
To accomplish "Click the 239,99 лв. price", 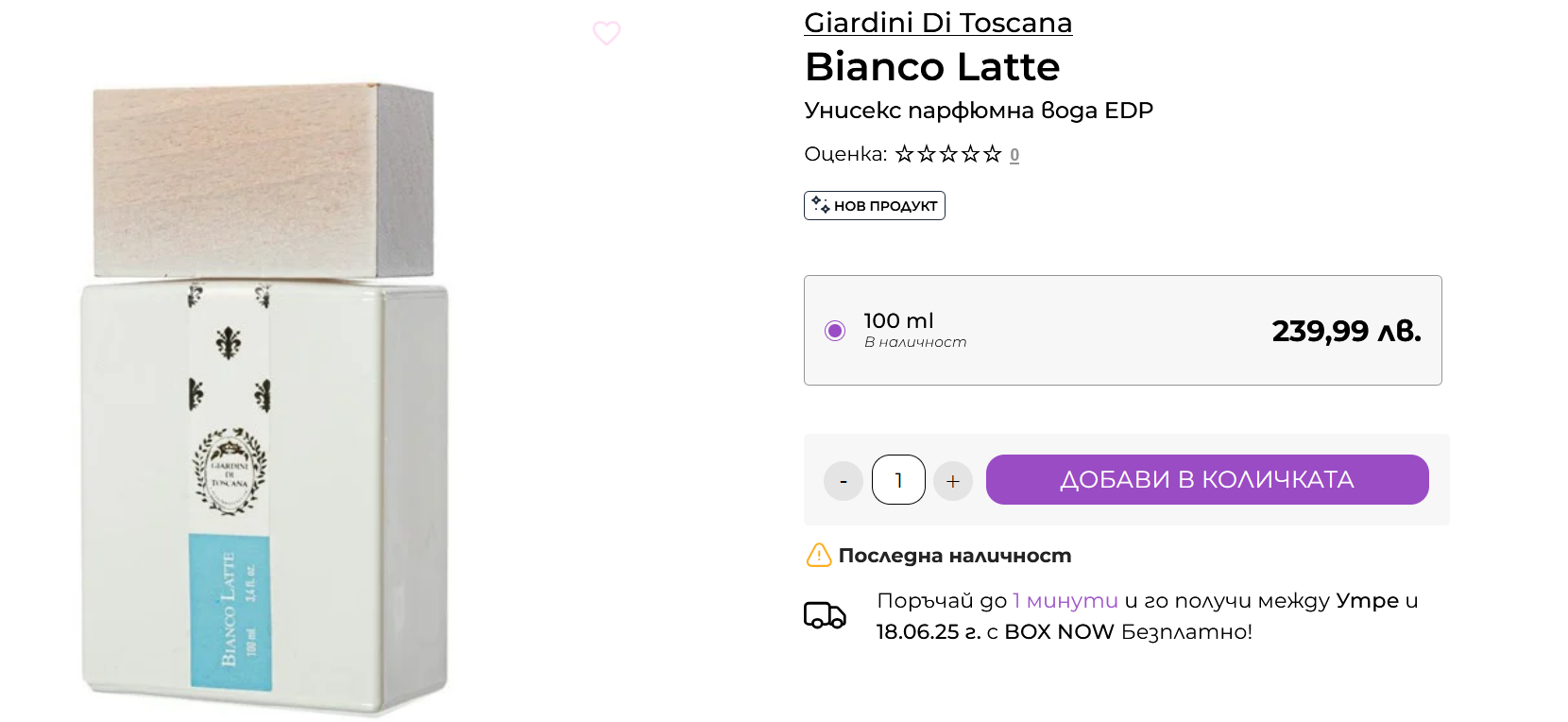I will pyautogui.click(x=1346, y=331).
